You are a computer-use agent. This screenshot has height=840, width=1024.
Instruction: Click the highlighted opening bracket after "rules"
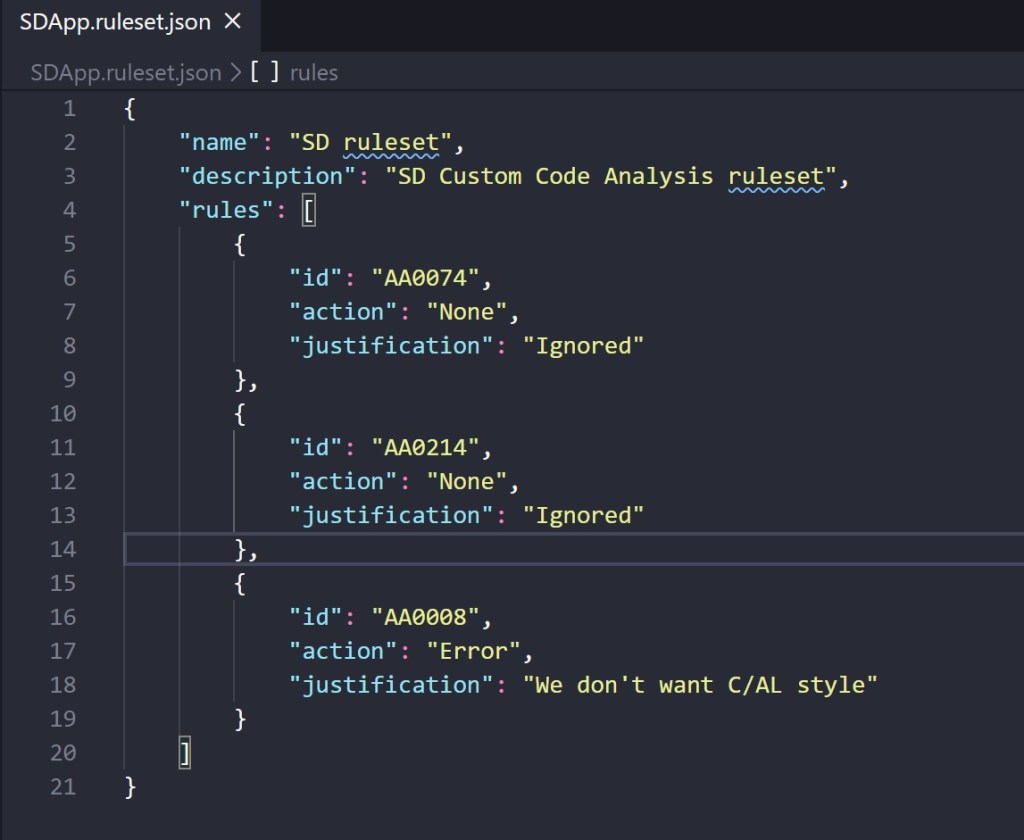309,210
